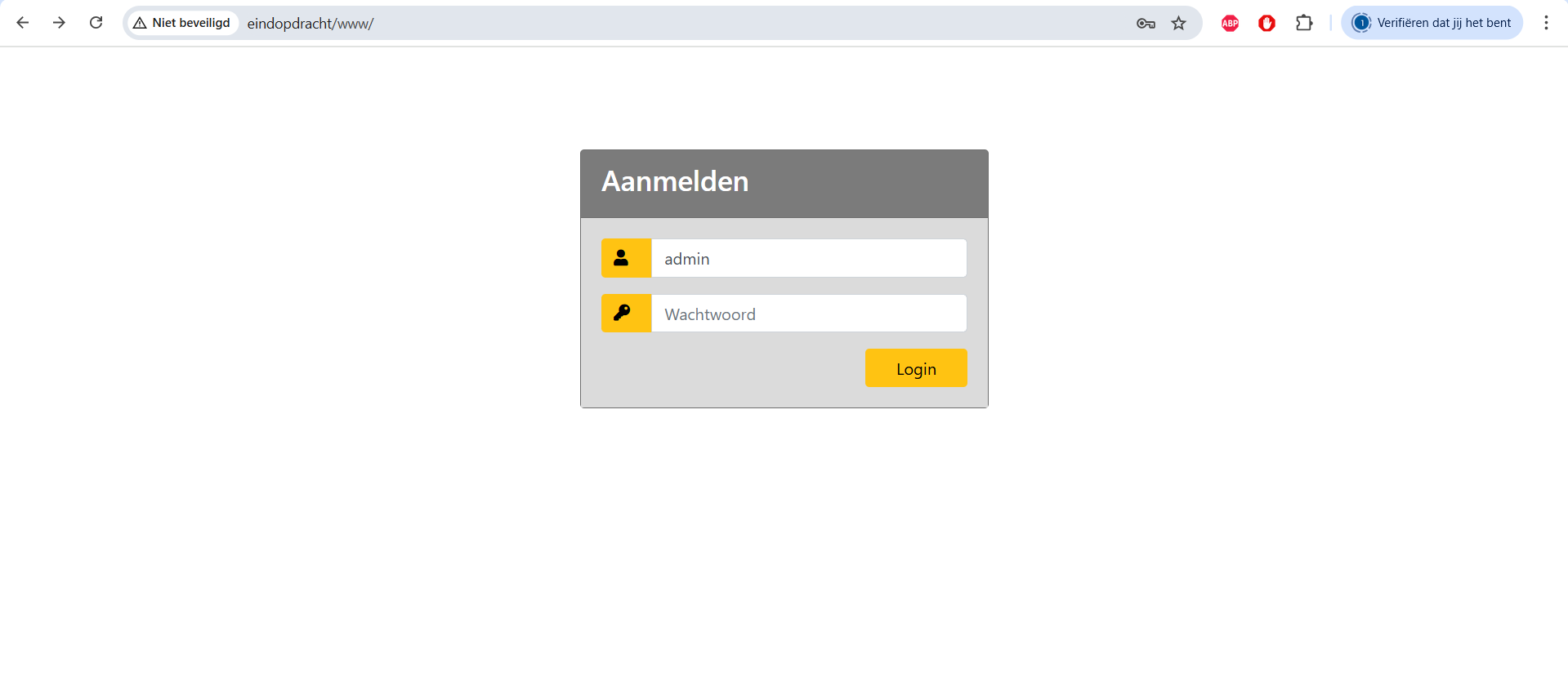Select the address bar URL text
Viewport: 1568px width, 690px height.
[x=310, y=24]
